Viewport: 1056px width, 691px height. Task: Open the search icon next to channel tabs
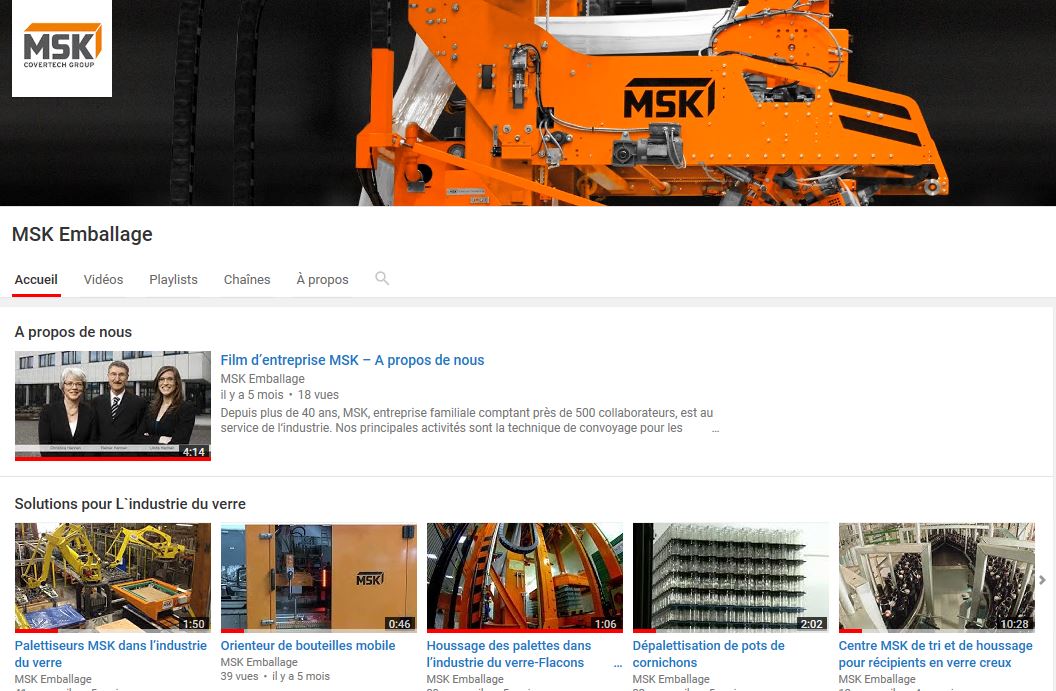pyautogui.click(x=382, y=279)
